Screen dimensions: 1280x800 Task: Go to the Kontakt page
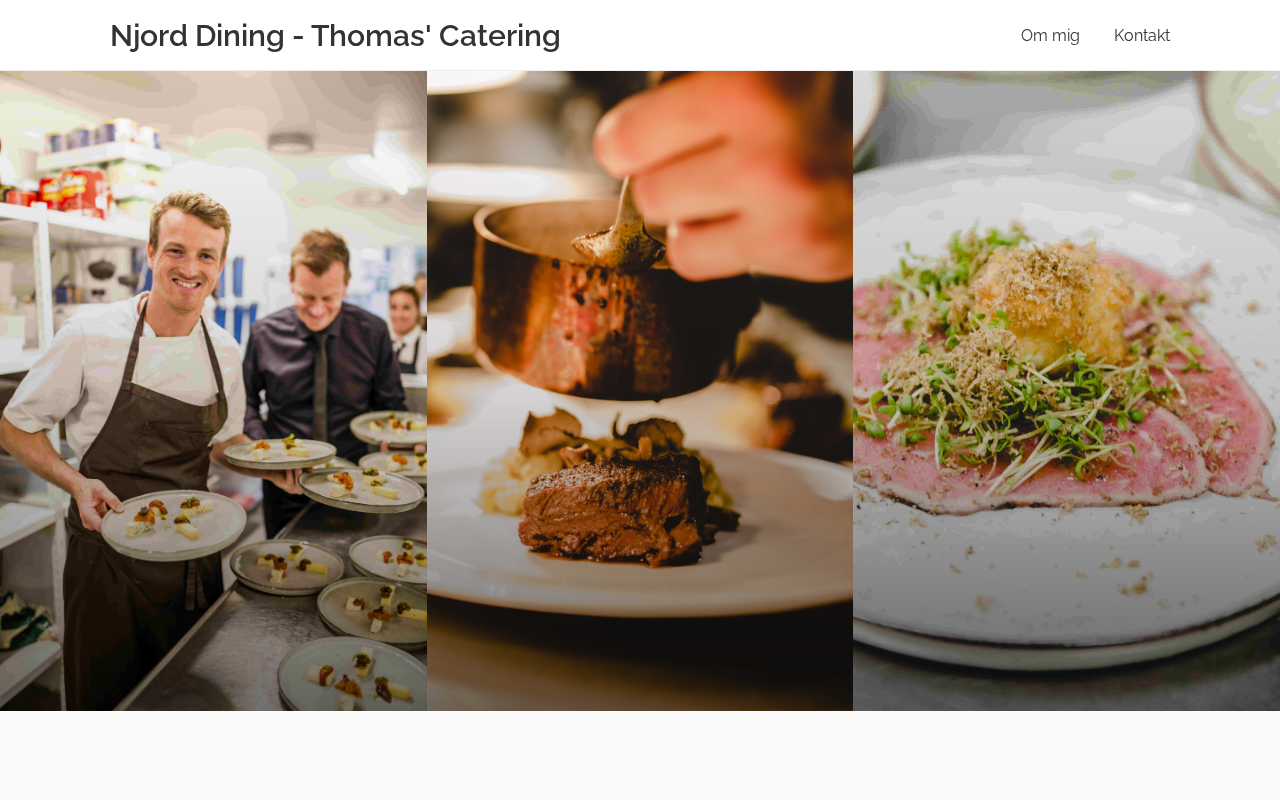tap(1142, 36)
